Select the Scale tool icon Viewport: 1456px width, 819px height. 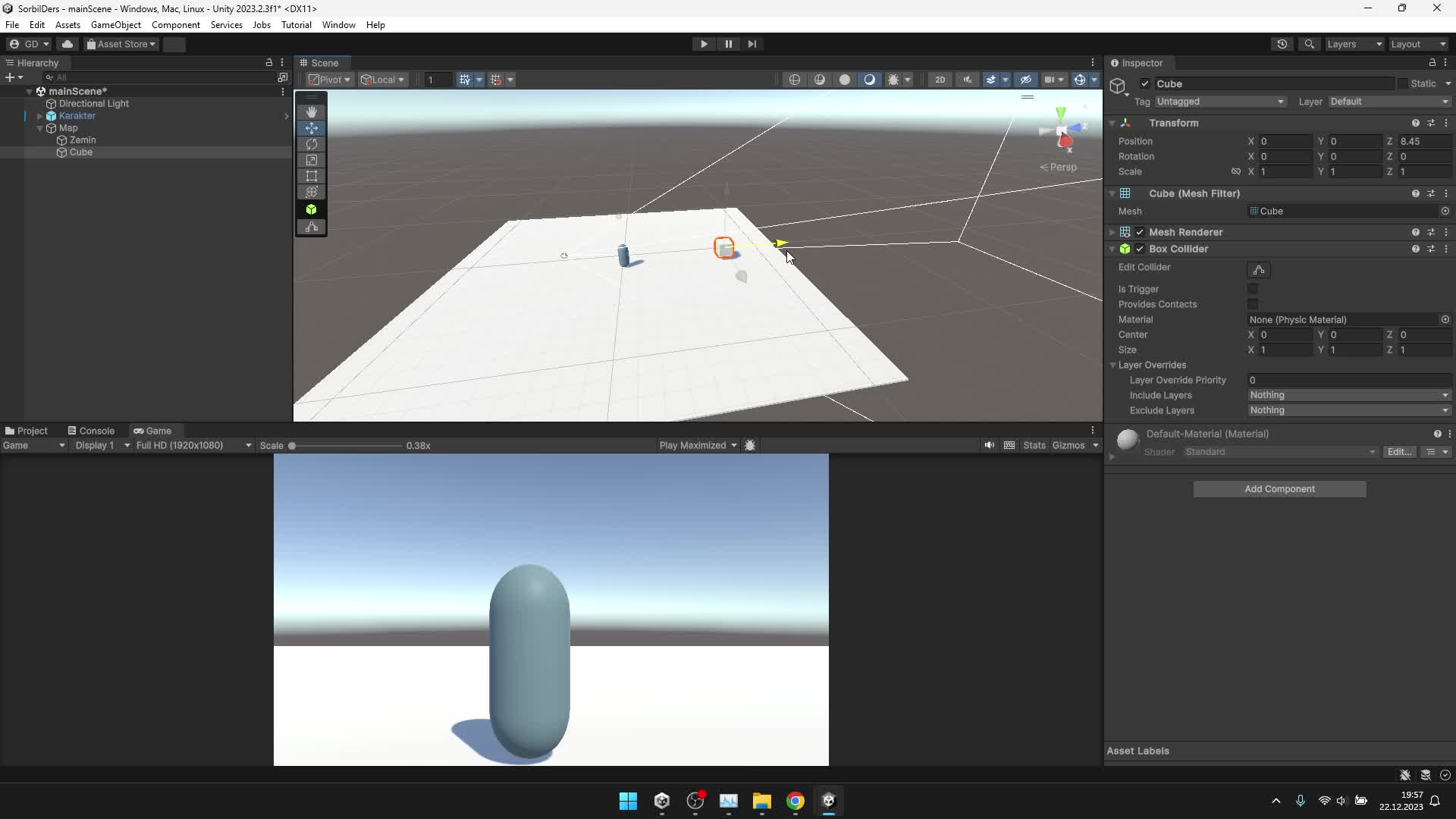point(312,160)
